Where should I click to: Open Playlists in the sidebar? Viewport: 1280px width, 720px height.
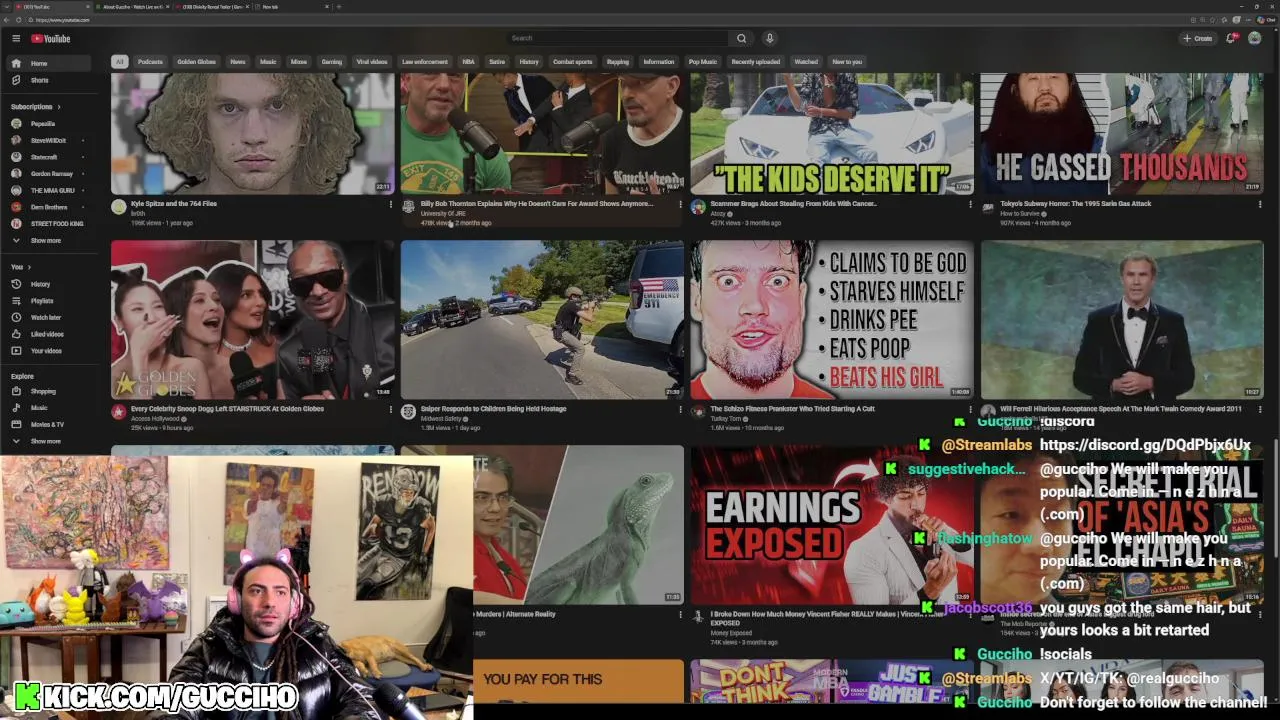pyautogui.click(x=50, y=300)
